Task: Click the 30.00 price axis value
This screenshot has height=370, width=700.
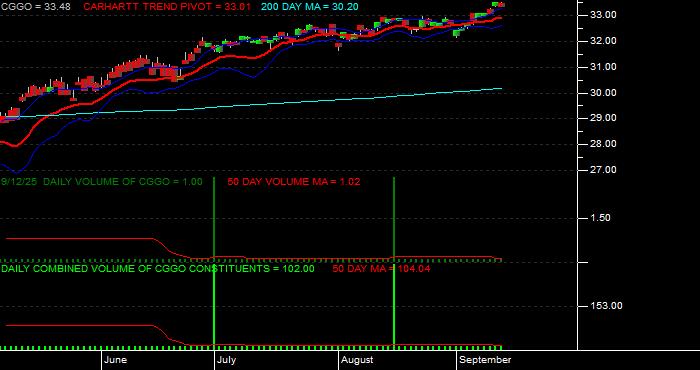Action: click(603, 93)
